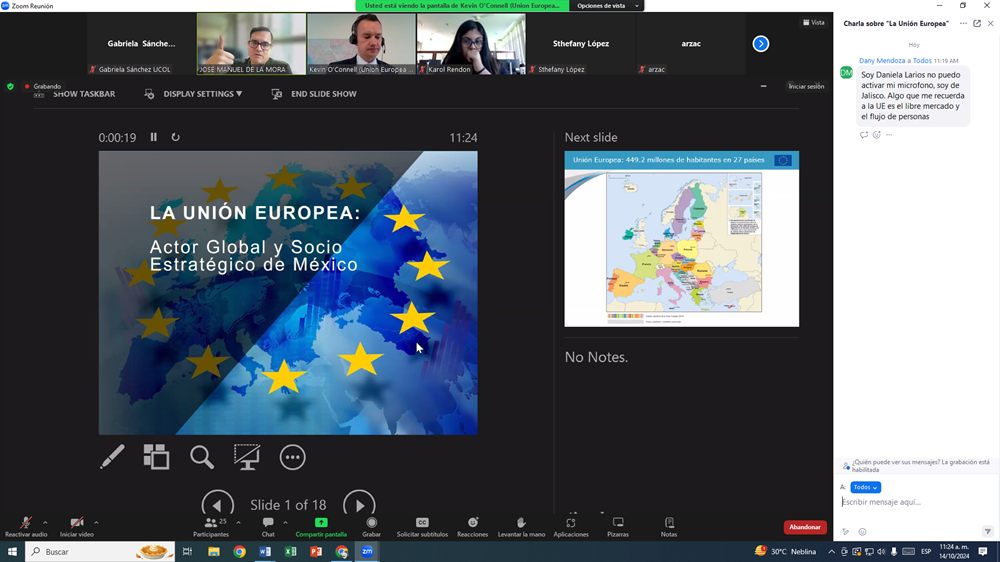
Task: Click the Compartir pantalla icon
Action: pos(321,523)
